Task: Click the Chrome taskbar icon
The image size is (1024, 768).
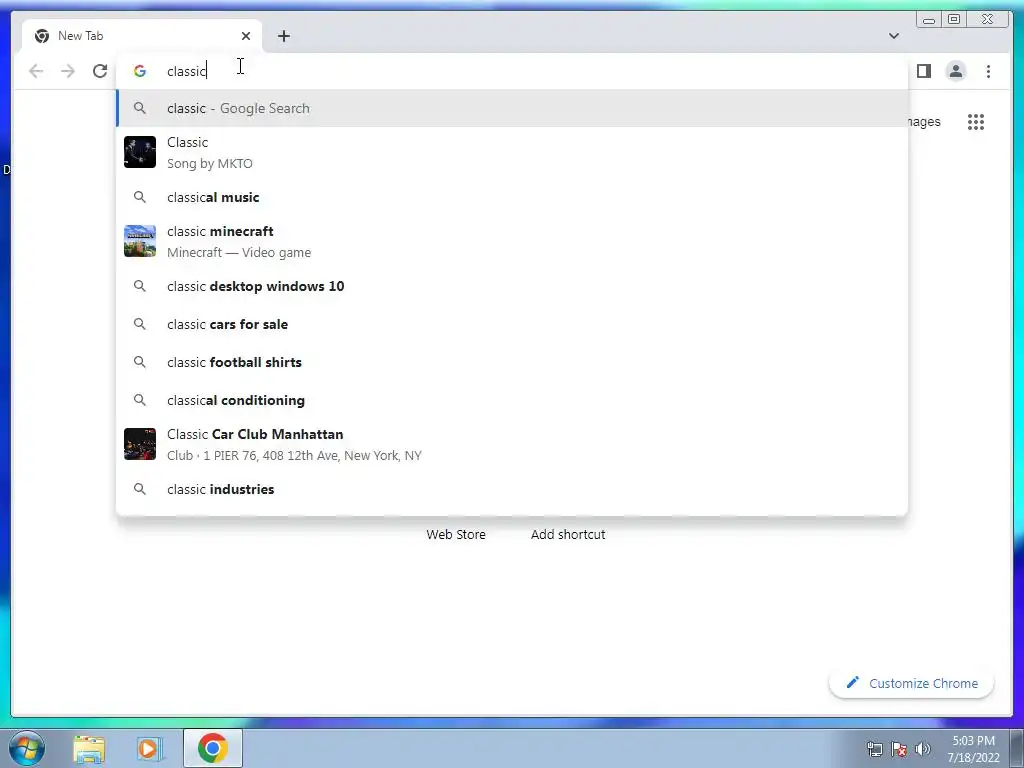Action: point(213,748)
